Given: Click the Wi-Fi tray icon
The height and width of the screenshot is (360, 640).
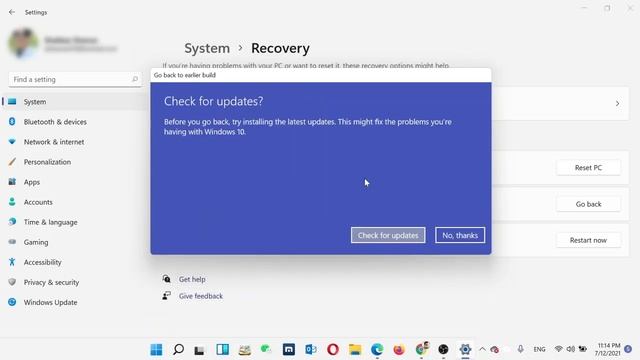Looking at the screenshot, I should click(x=558, y=349).
